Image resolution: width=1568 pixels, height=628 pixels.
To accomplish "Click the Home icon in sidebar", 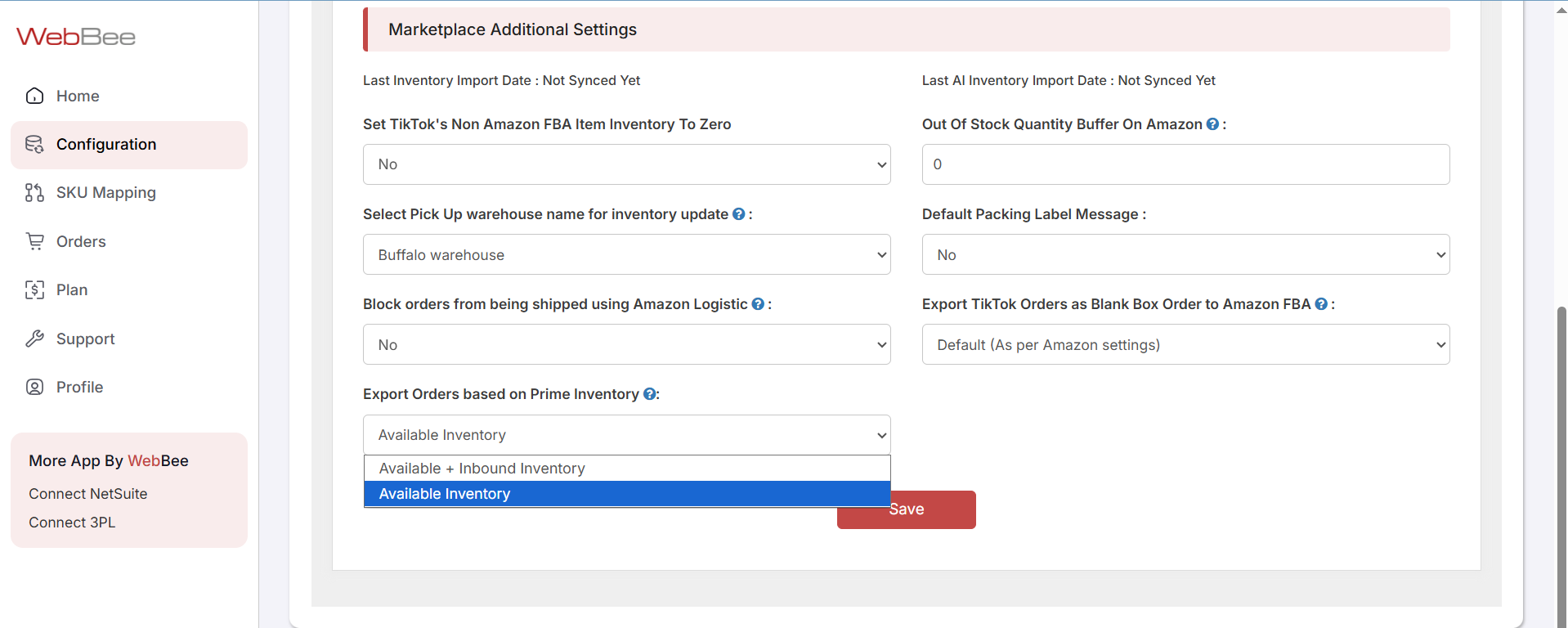I will [34, 96].
